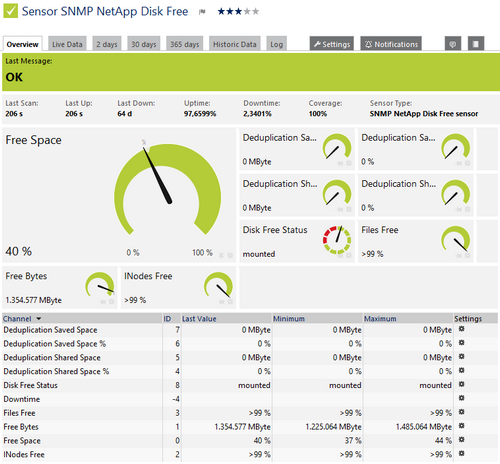Open the comments speech bubble icon
This screenshot has width=500, height=464.
453,44
